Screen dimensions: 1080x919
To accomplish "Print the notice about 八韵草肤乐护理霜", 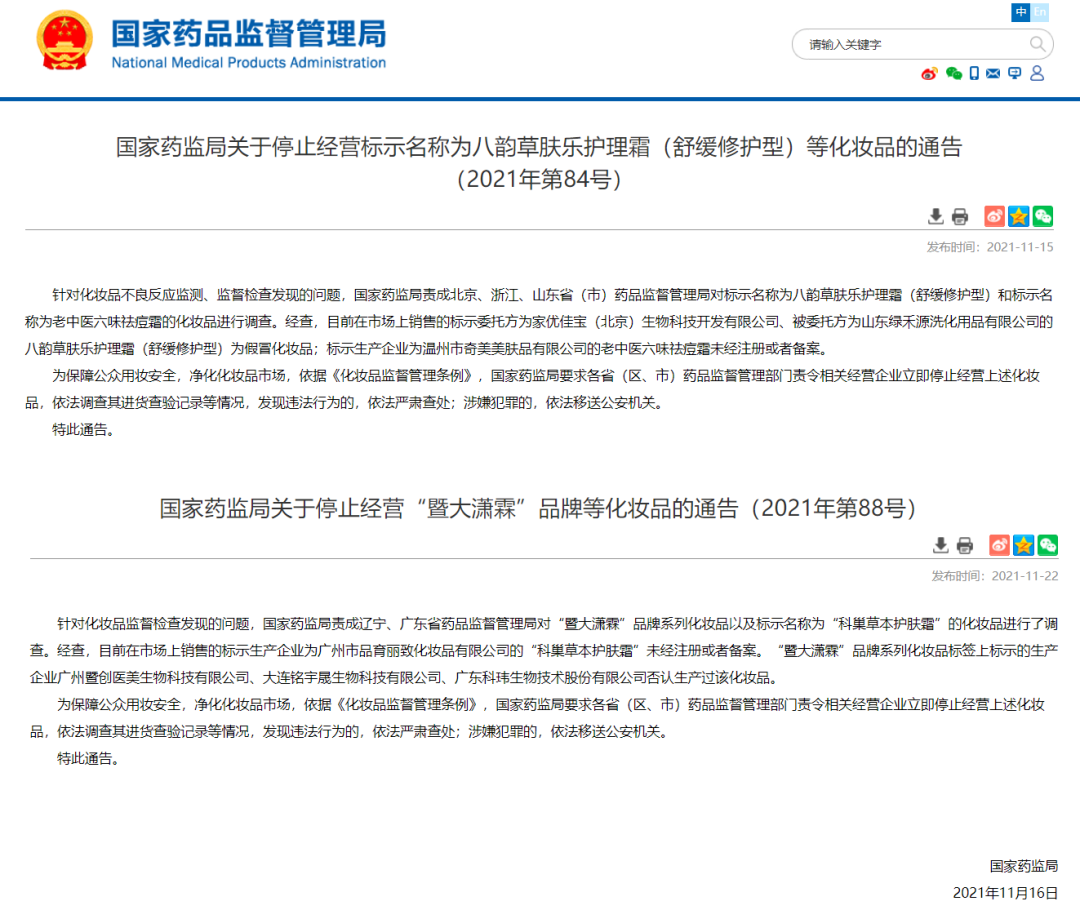I will 960,215.
